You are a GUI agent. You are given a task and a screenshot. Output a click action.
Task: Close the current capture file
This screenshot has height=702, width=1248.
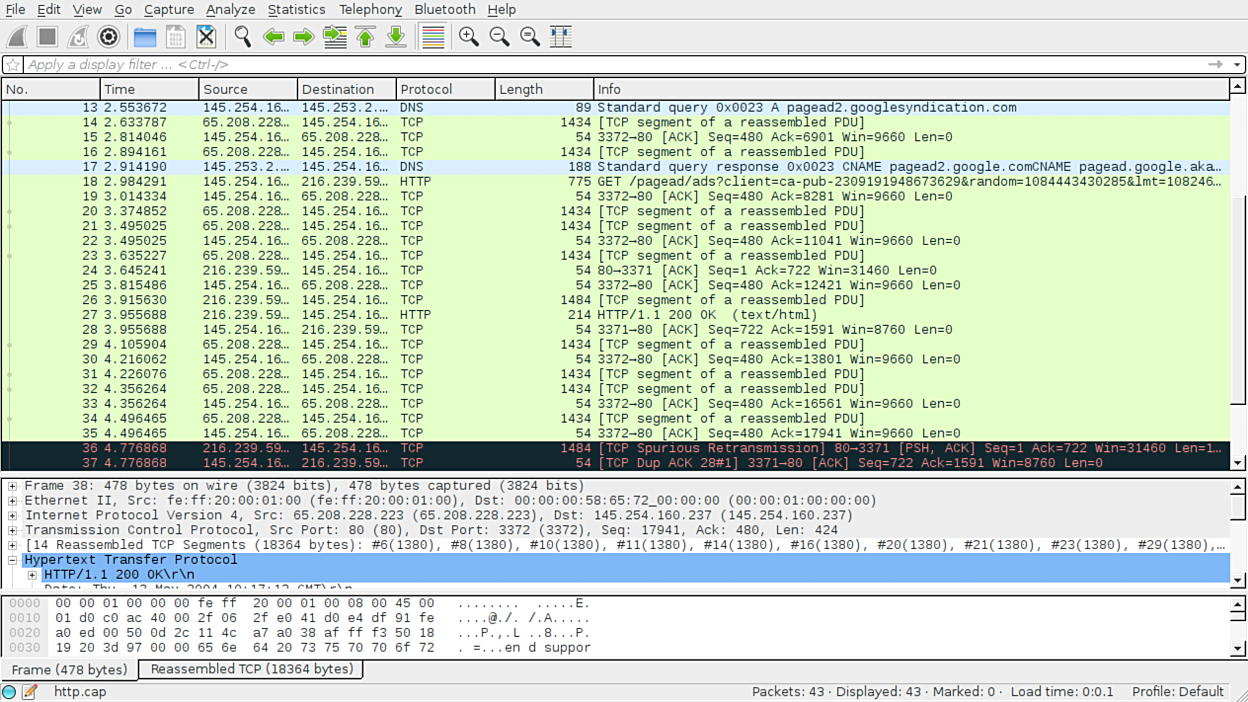point(206,37)
